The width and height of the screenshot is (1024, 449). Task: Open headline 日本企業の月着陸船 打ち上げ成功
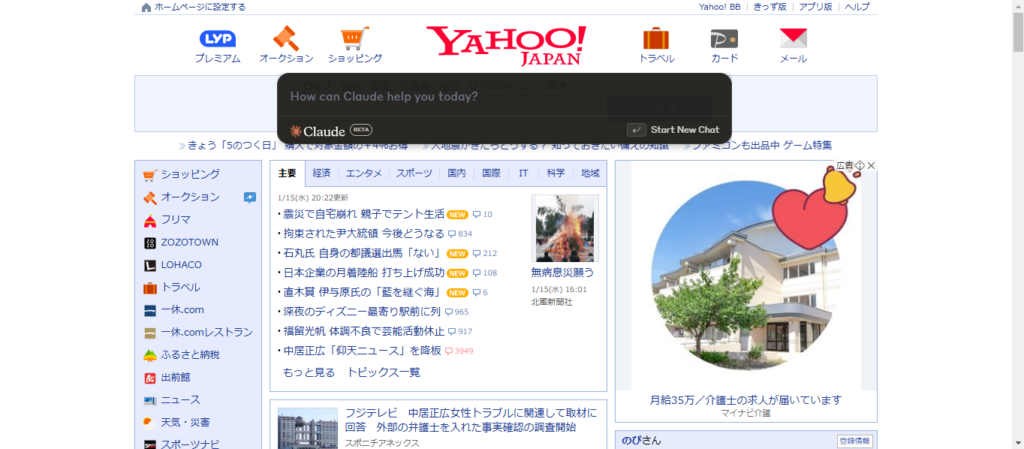coord(364,273)
